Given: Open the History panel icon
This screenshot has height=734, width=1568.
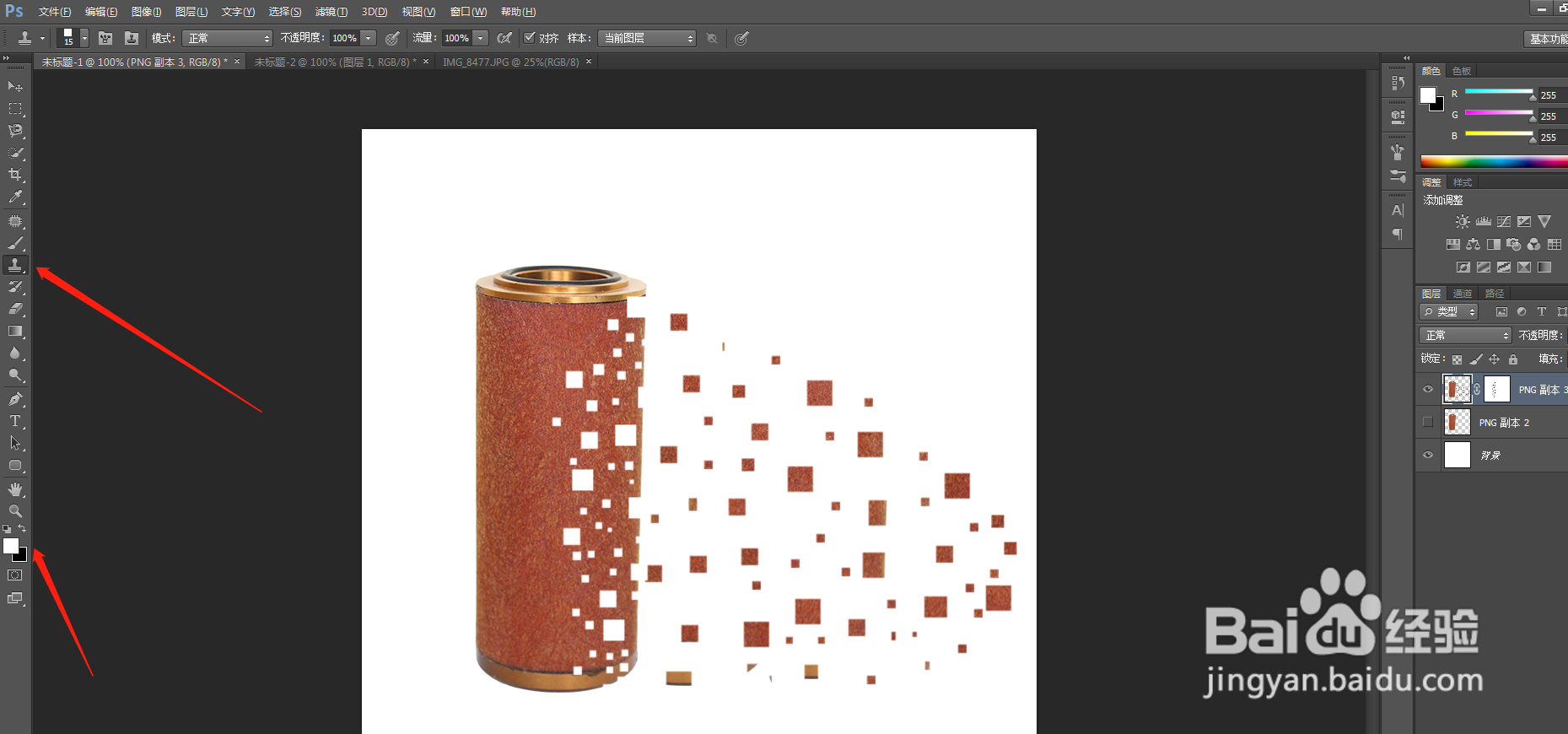Looking at the screenshot, I should pyautogui.click(x=1398, y=83).
